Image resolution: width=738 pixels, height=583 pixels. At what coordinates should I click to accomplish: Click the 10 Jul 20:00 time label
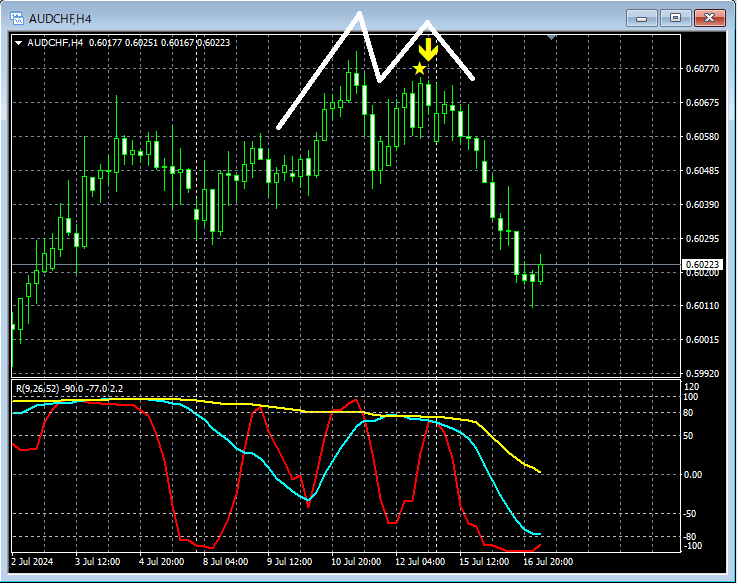(x=356, y=562)
